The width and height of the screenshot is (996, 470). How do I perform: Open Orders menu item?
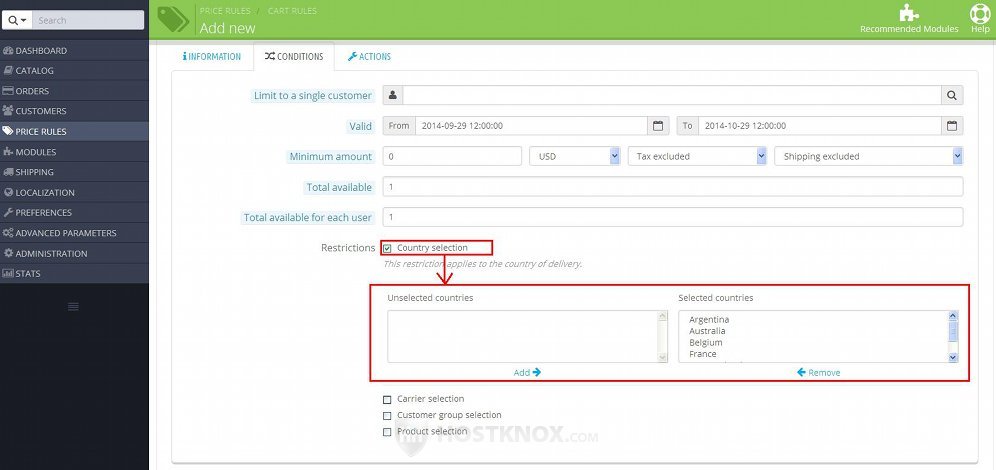click(74, 91)
